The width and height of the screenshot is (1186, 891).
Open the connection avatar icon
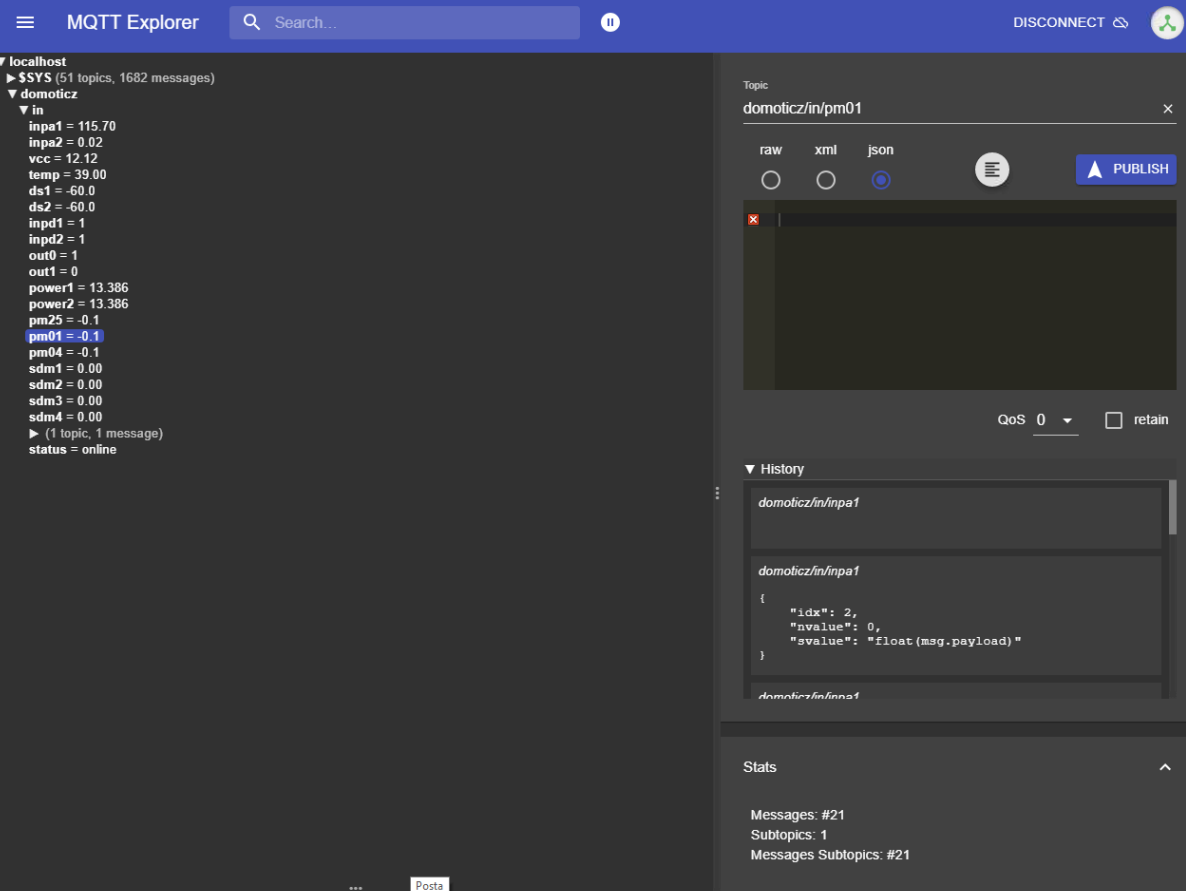pyautogui.click(x=1167, y=23)
